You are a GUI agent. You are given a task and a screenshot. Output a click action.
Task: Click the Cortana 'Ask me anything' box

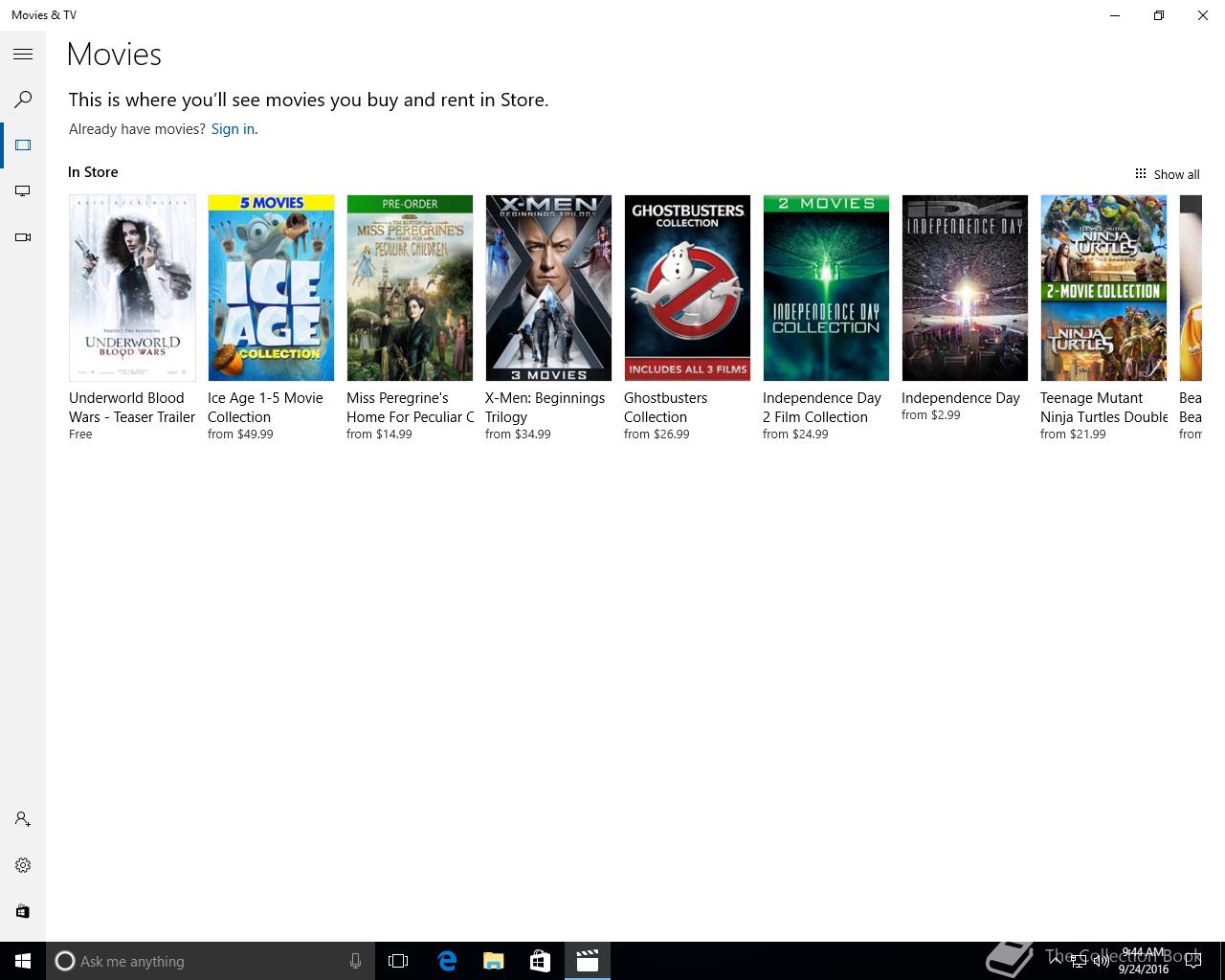point(209,961)
